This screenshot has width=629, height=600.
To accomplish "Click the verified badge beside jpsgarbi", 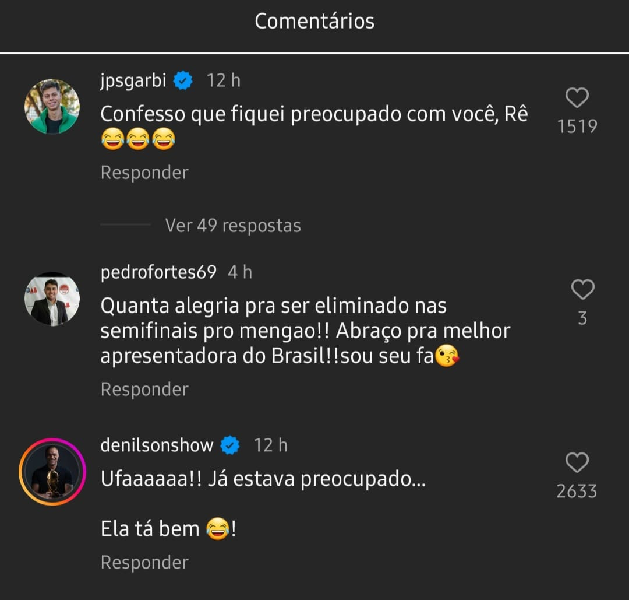I will (184, 80).
